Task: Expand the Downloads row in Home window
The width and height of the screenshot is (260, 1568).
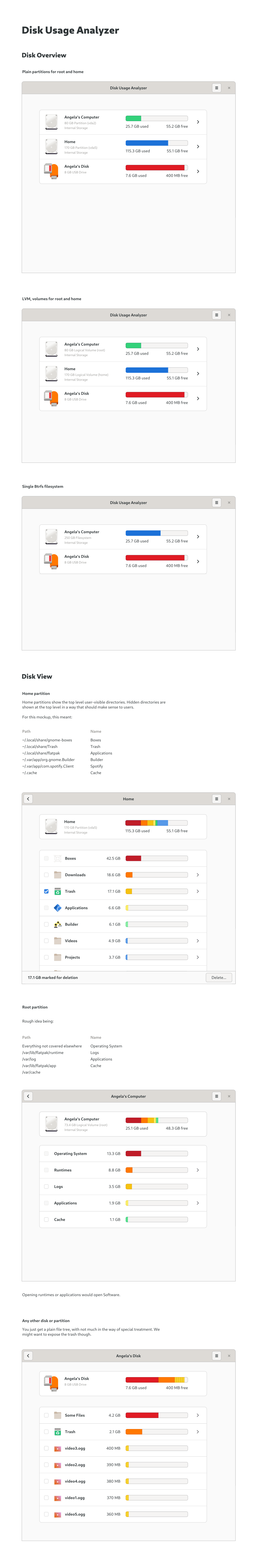Action: (198, 875)
